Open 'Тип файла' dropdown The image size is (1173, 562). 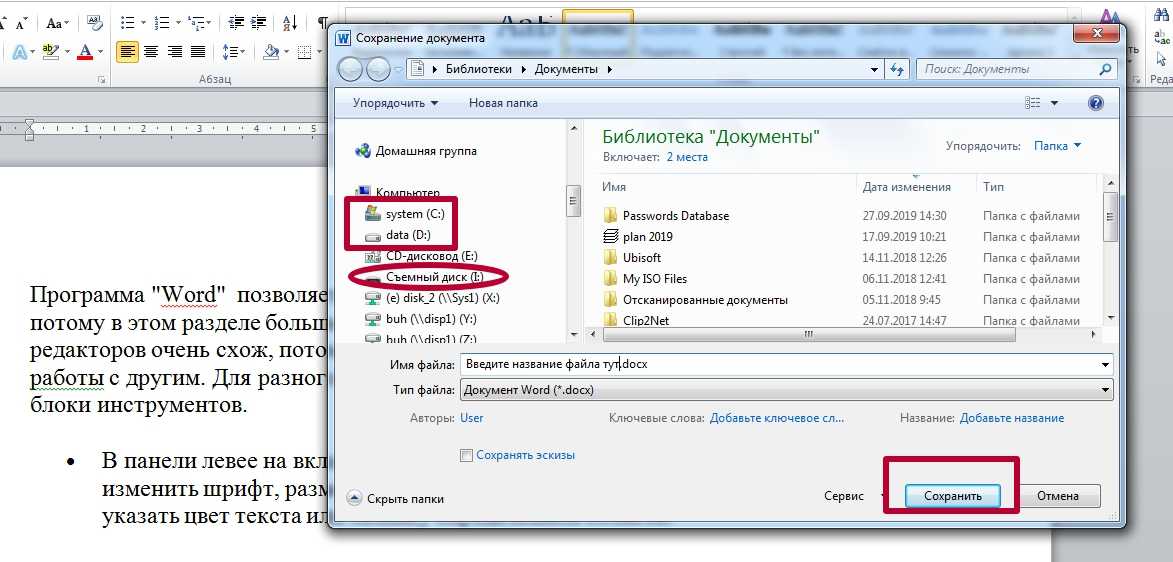click(785, 390)
